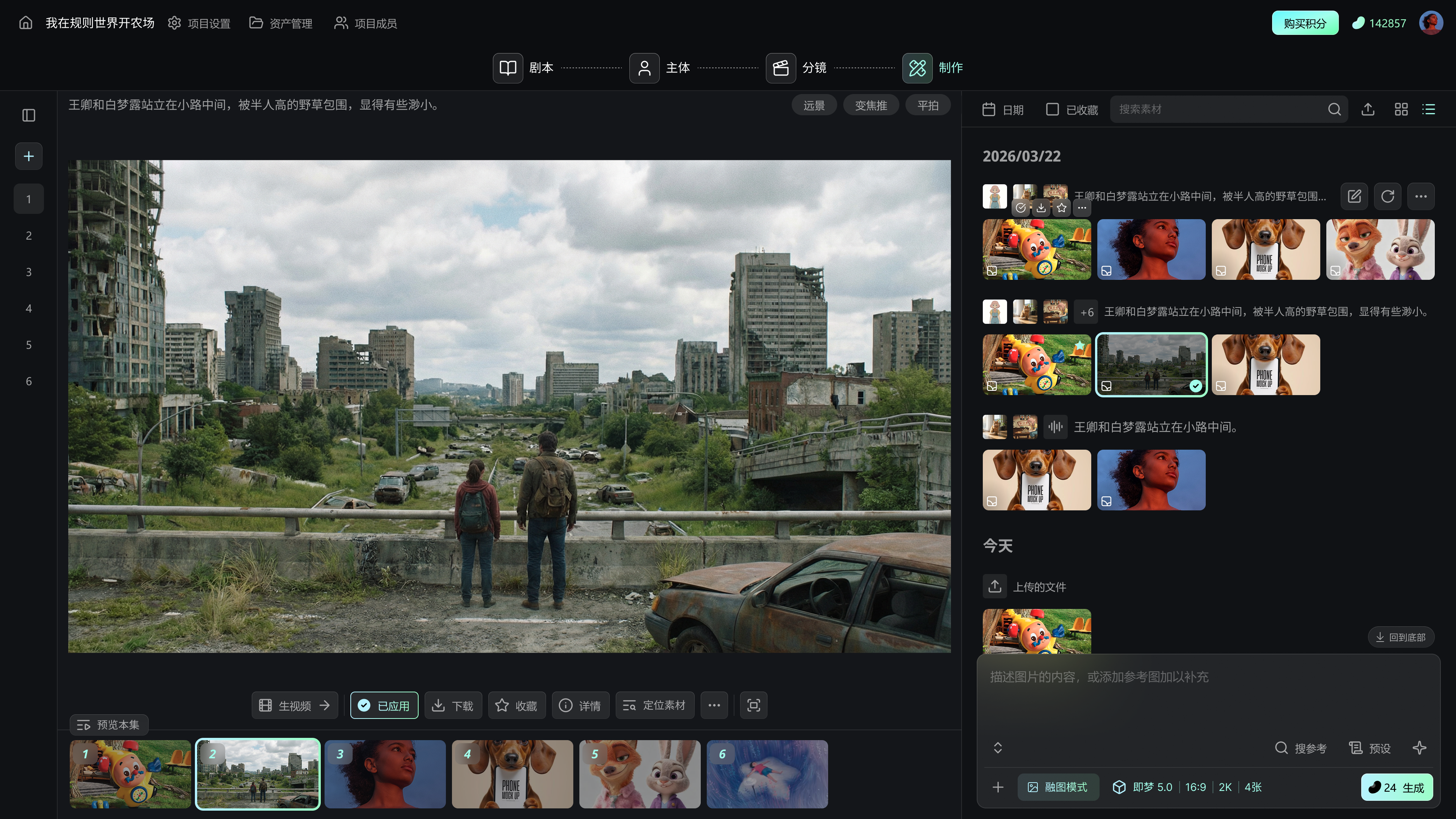This screenshot has height=819, width=1456.
Task: Toggle the left sidebar panel icon
Action: [29, 115]
